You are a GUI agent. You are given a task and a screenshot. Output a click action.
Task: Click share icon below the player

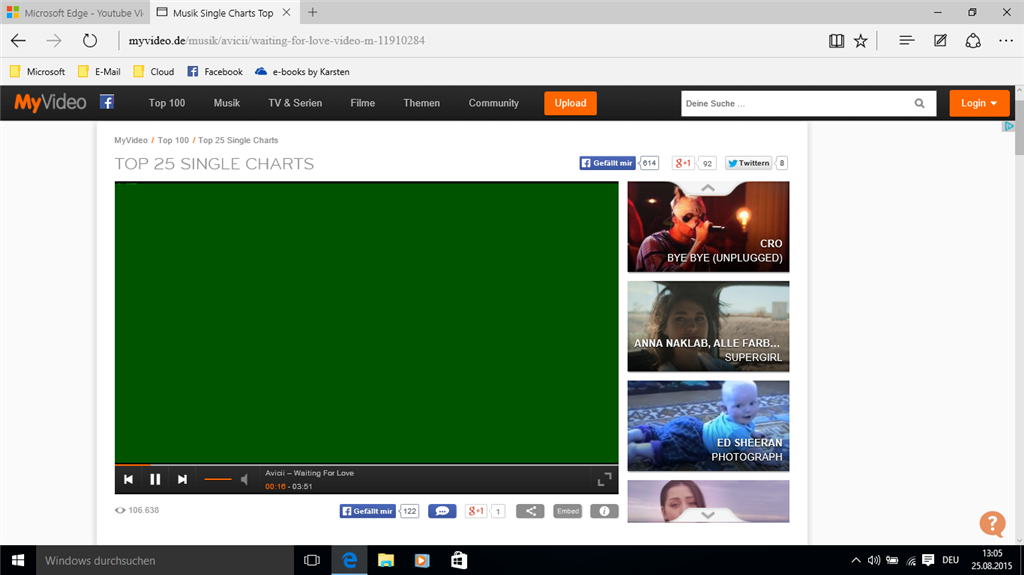pyautogui.click(x=530, y=511)
